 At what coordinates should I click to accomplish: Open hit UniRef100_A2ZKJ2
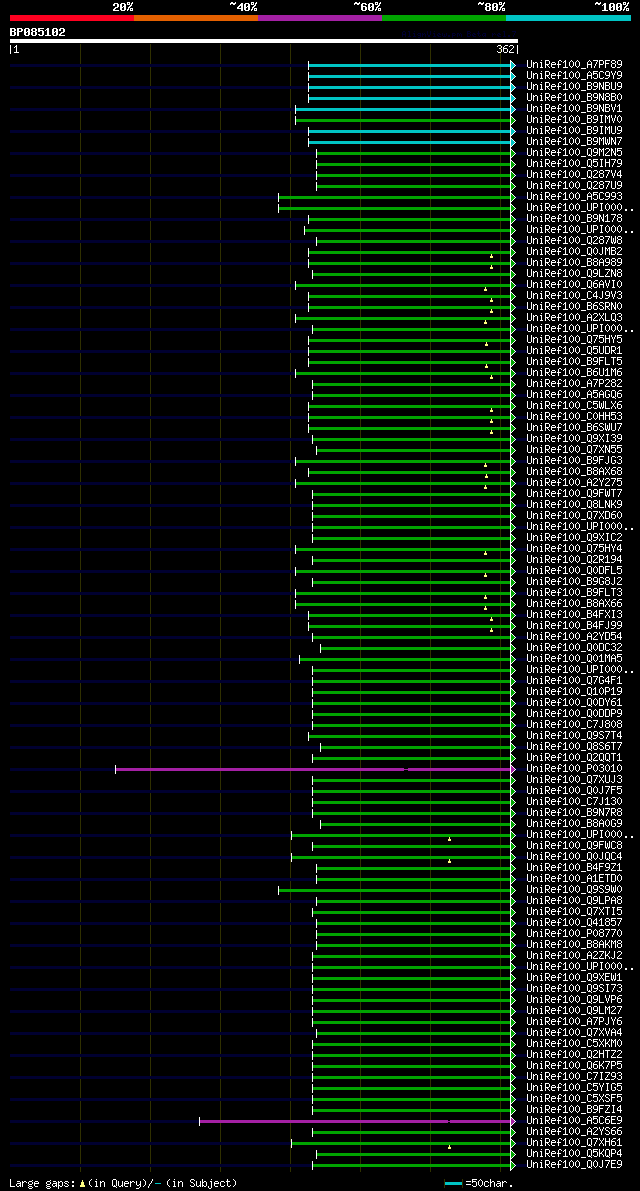574,956
